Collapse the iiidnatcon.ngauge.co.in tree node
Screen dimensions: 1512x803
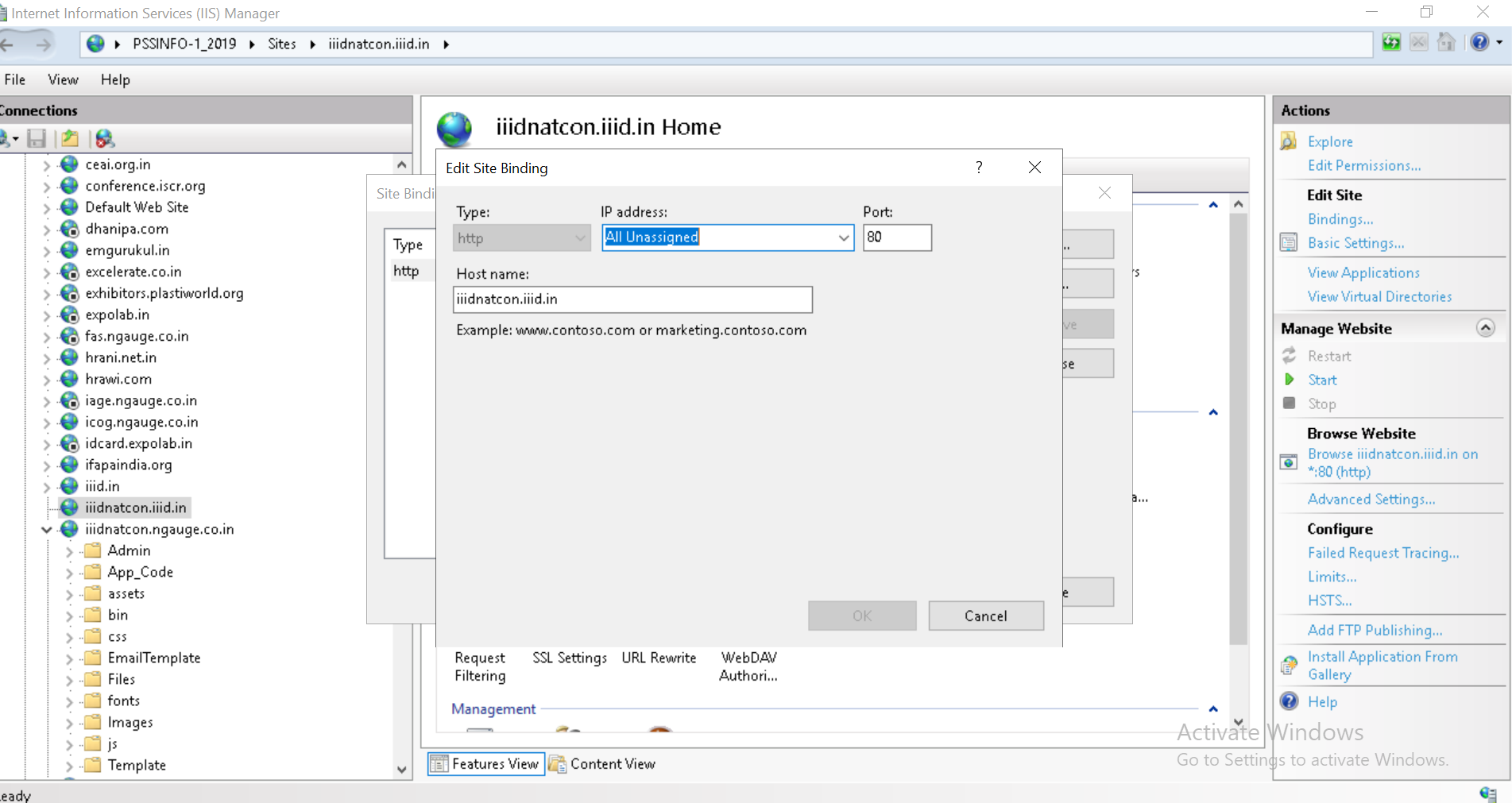point(47,530)
